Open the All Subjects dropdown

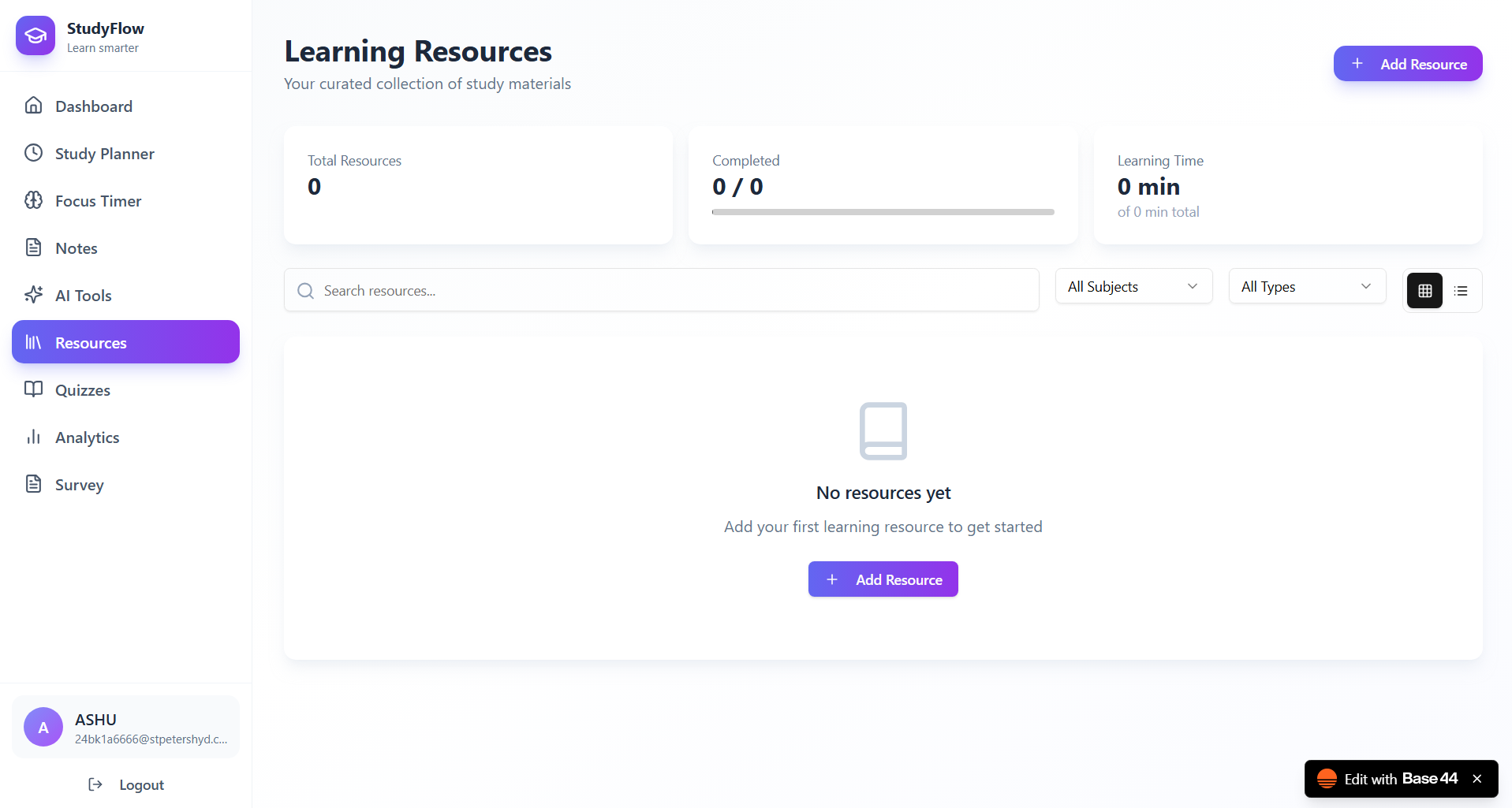click(x=1133, y=286)
